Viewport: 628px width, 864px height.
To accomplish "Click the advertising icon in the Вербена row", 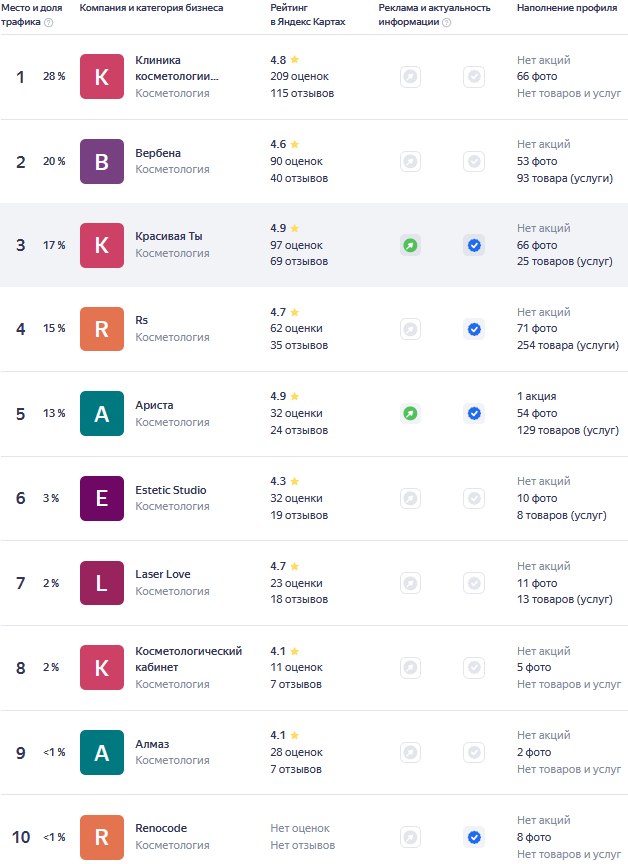I will [410, 161].
